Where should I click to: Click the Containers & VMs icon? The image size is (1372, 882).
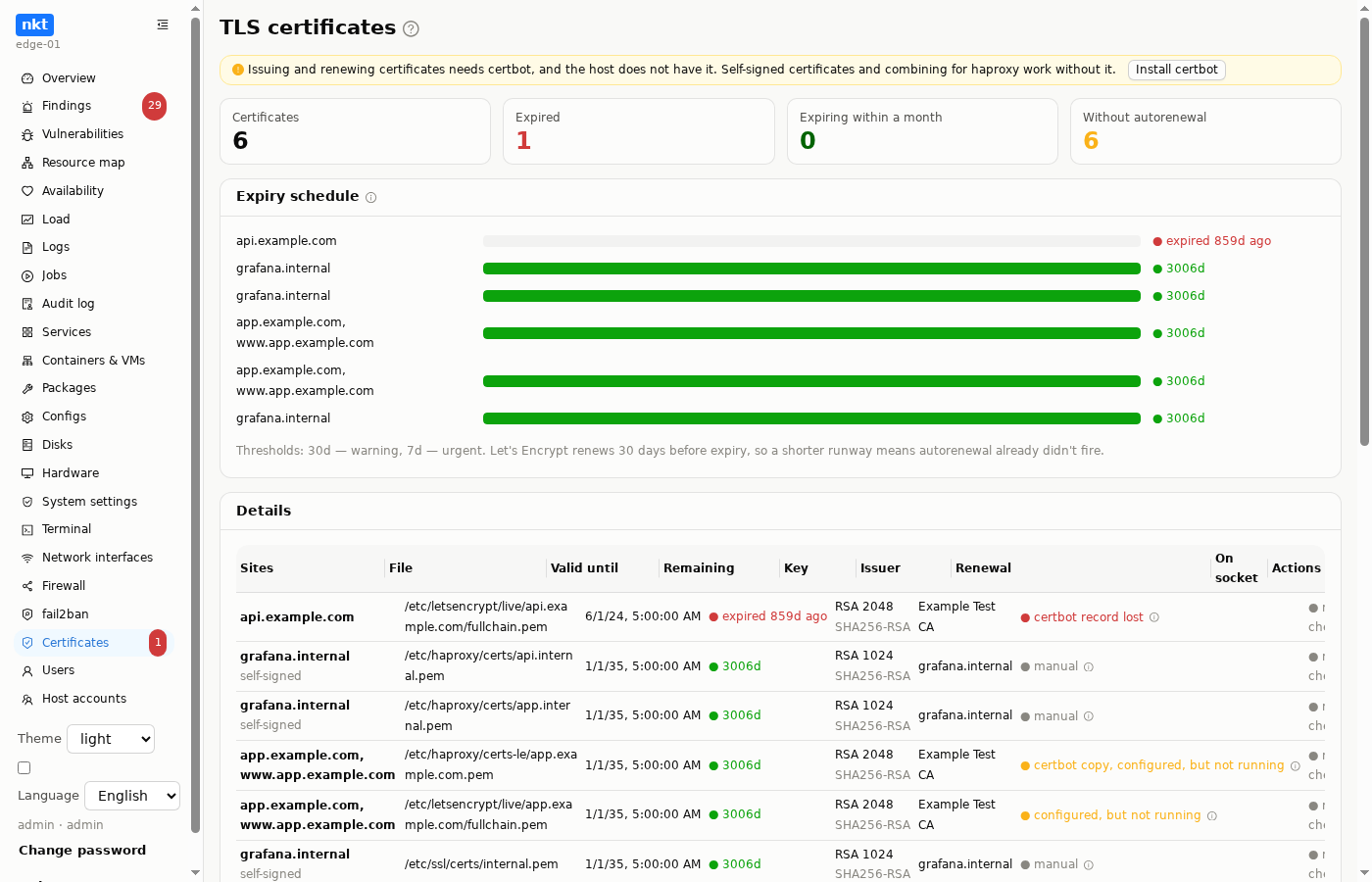tap(27, 361)
